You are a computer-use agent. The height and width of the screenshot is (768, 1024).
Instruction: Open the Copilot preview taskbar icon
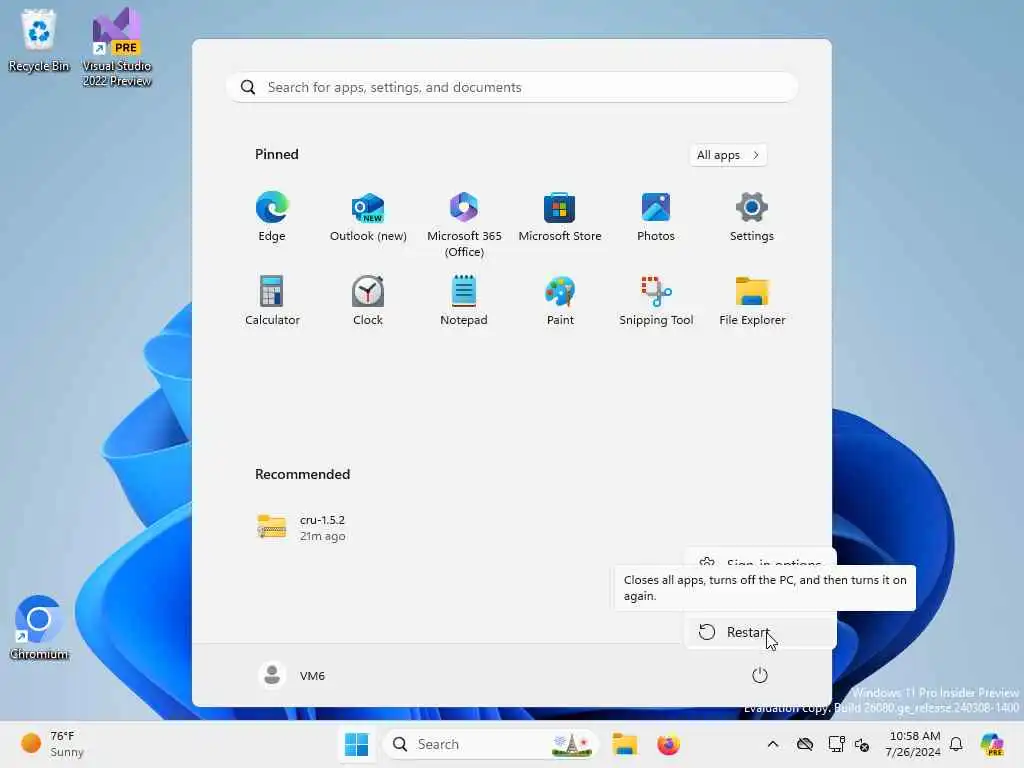pyautogui.click(x=992, y=744)
